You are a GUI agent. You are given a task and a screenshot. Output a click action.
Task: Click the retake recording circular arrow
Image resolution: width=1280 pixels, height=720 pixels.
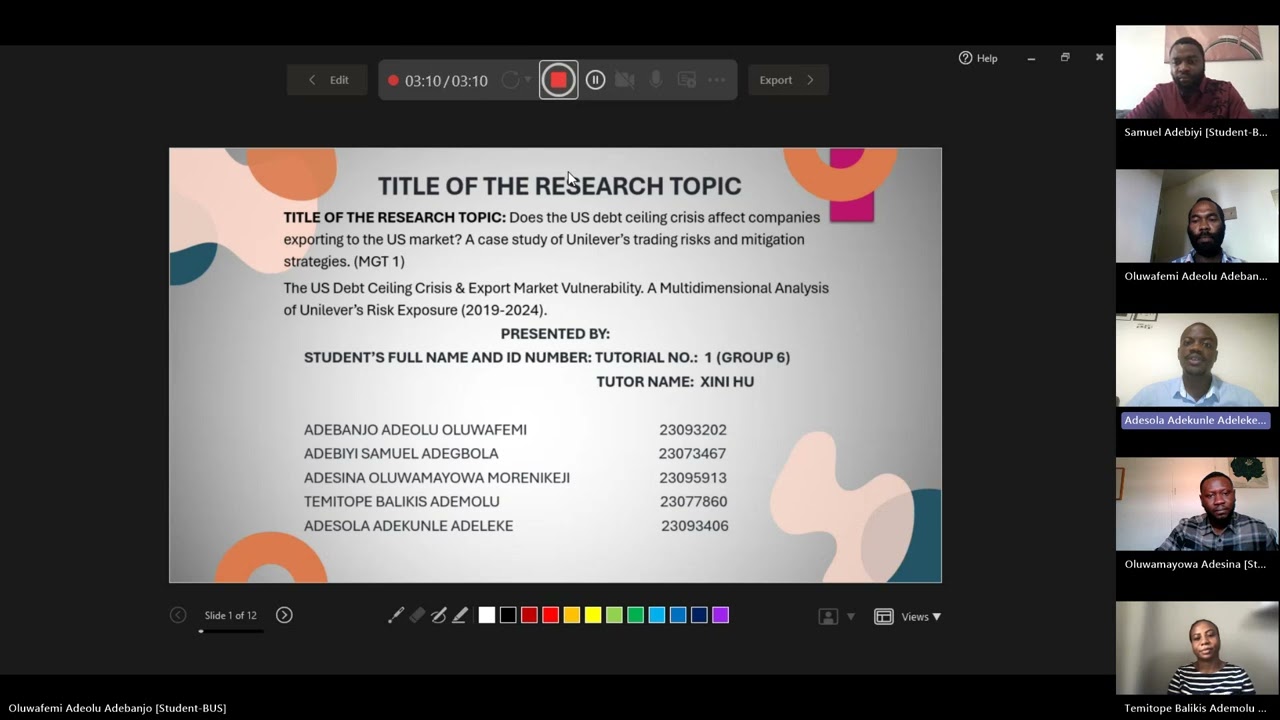(x=510, y=80)
